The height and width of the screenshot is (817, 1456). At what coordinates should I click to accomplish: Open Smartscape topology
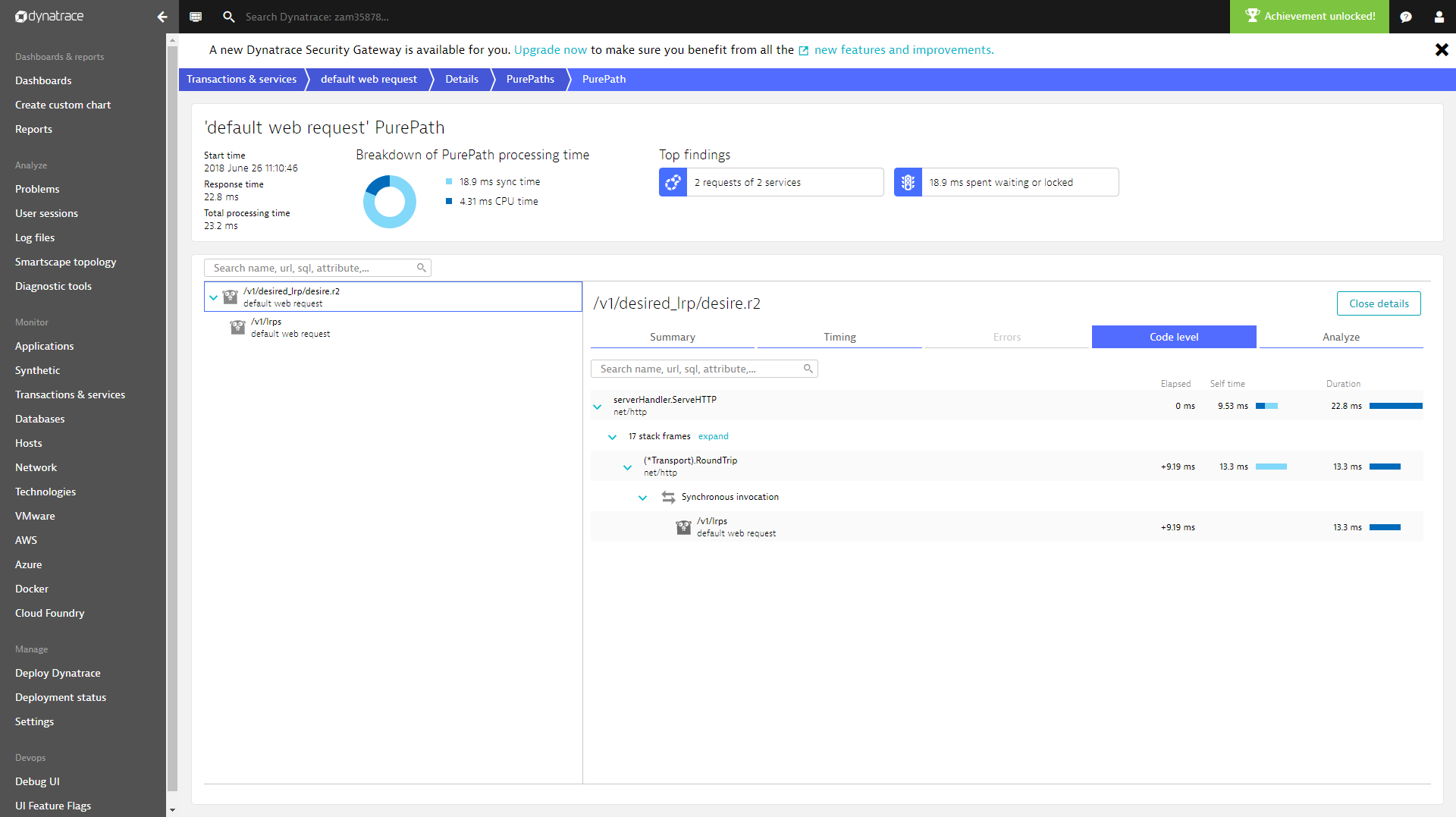(65, 262)
